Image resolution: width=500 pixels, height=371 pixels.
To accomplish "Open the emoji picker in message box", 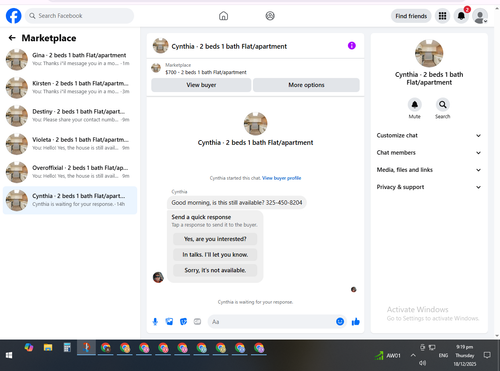I will coord(340,322).
